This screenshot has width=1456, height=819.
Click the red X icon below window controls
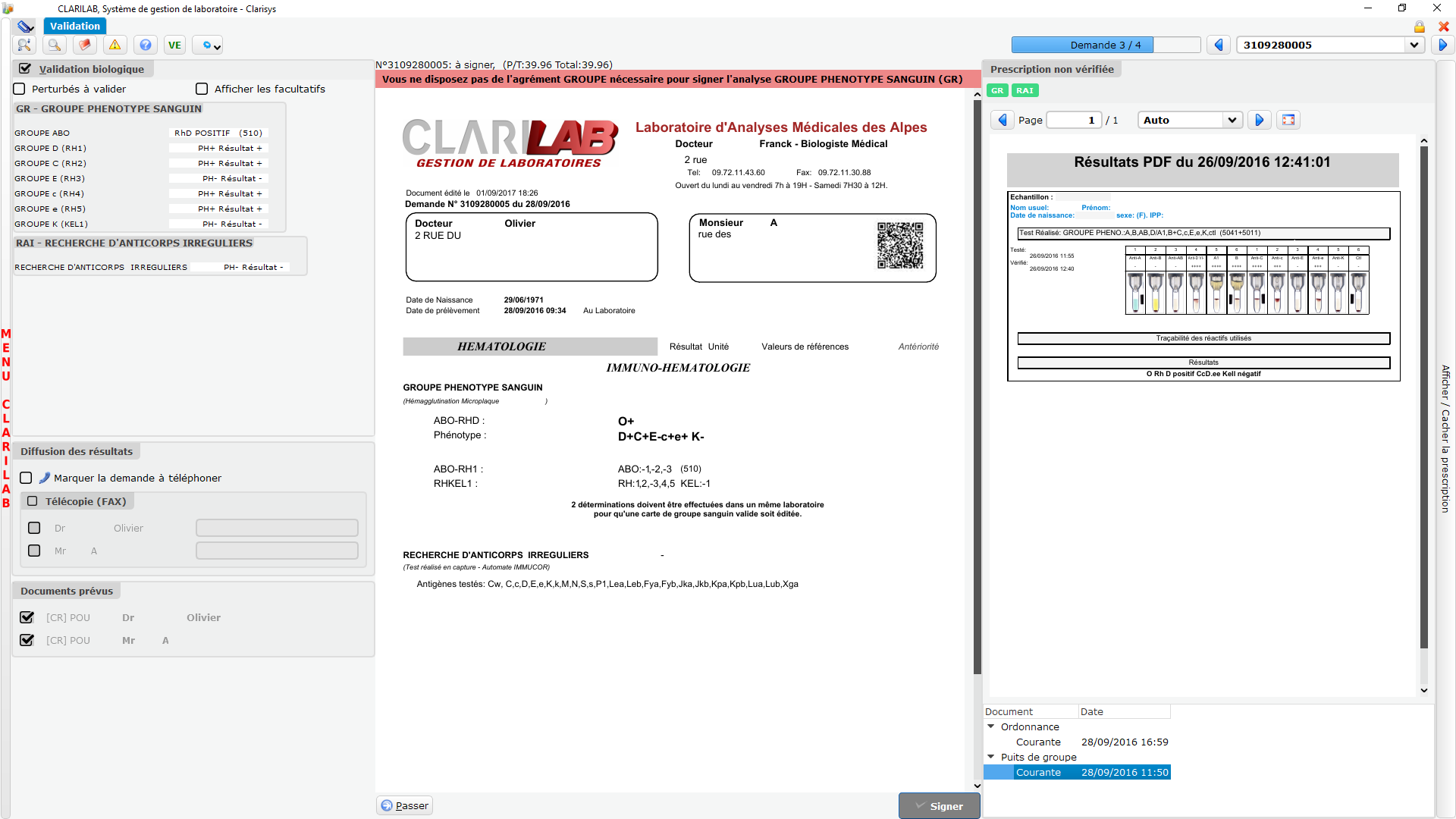(x=1444, y=27)
